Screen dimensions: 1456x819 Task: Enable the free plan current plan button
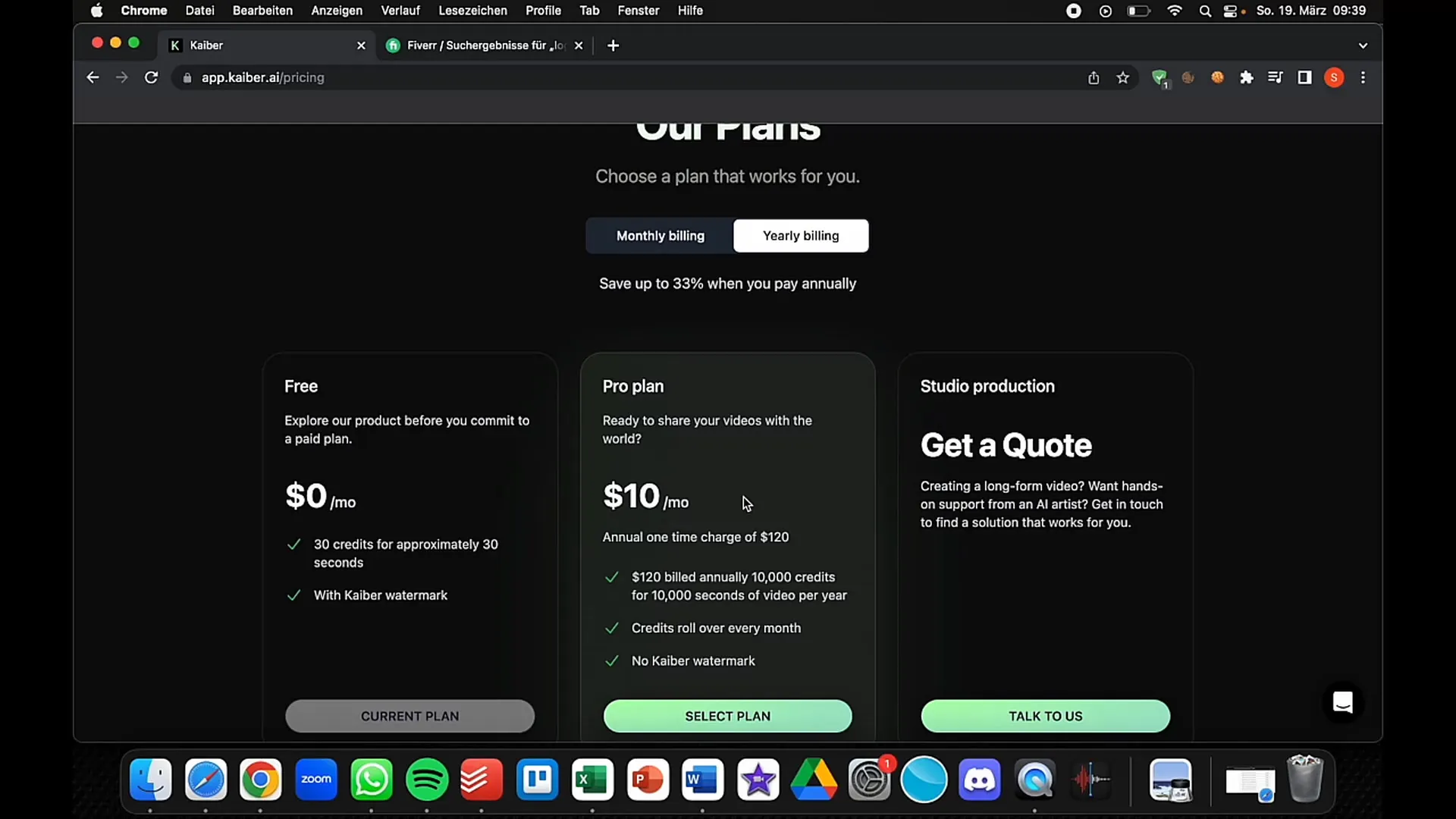pyautogui.click(x=410, y=716)
